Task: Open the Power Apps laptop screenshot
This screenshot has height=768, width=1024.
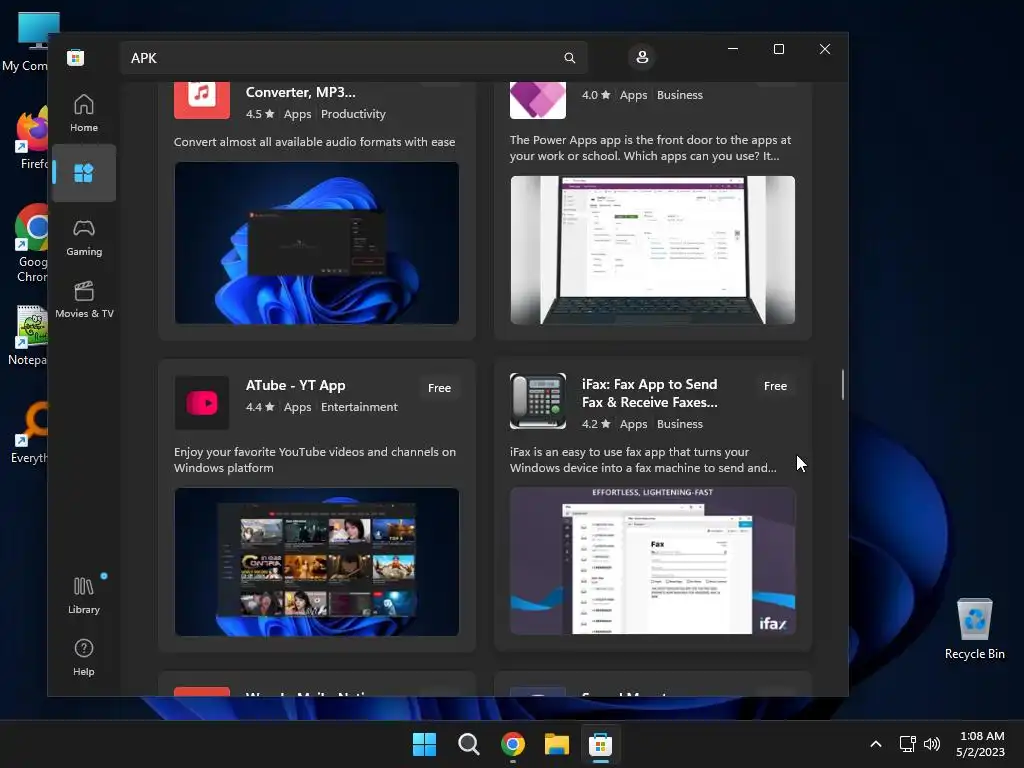Action: click(652, 249)
